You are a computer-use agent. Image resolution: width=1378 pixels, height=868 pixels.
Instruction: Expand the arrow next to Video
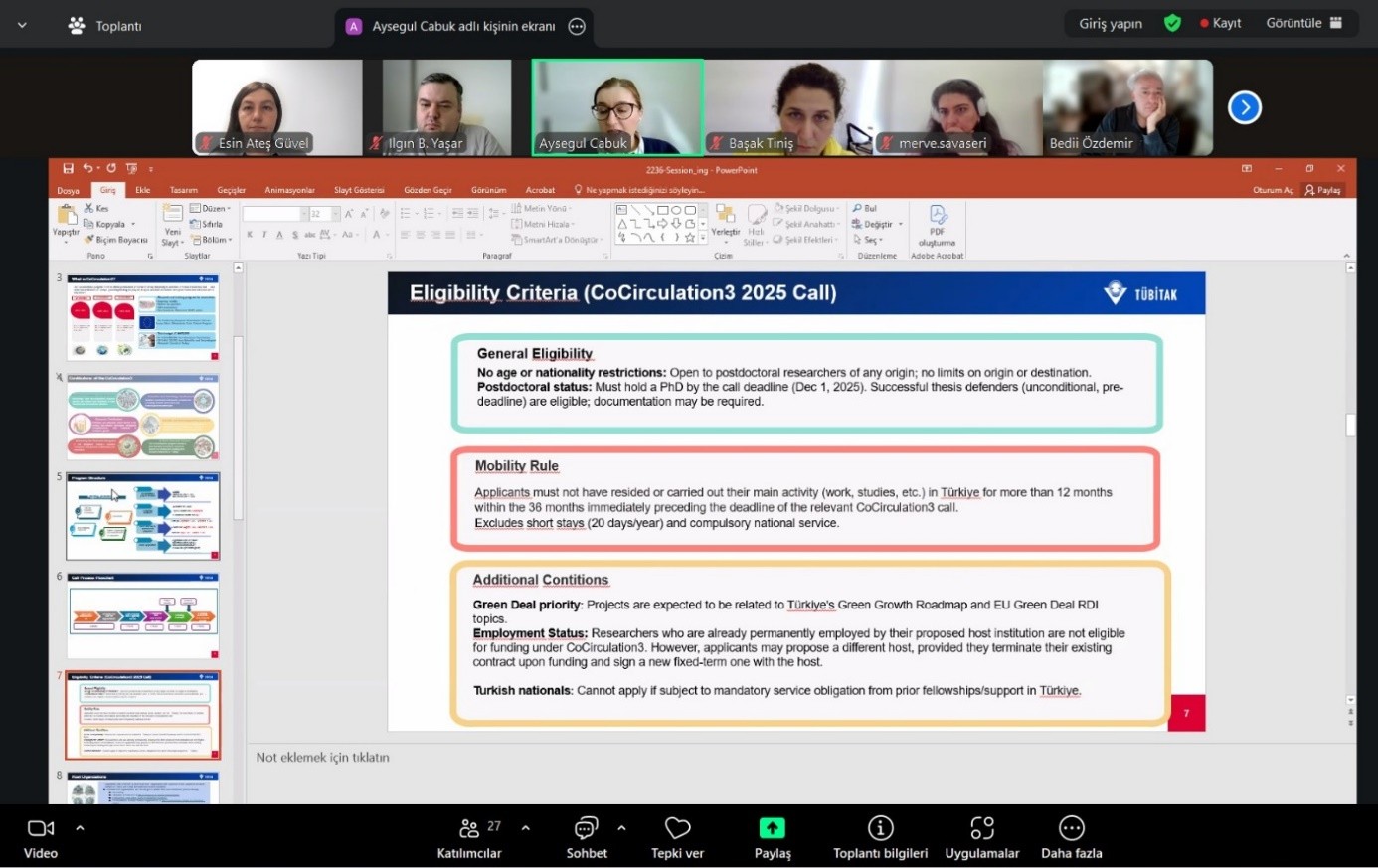pos(80,827)
